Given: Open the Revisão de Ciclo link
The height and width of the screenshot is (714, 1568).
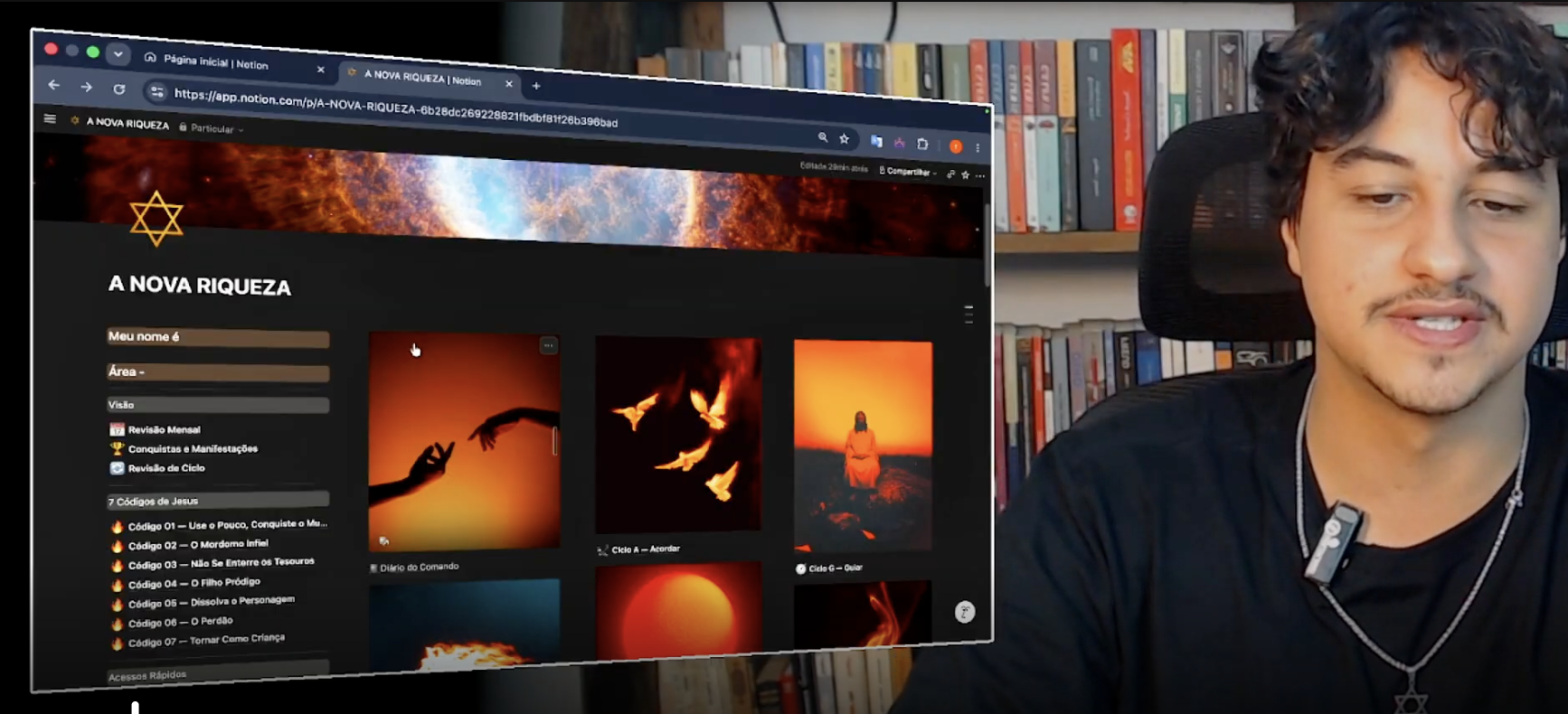Looking at the screenshot, I should click(157, 468).
